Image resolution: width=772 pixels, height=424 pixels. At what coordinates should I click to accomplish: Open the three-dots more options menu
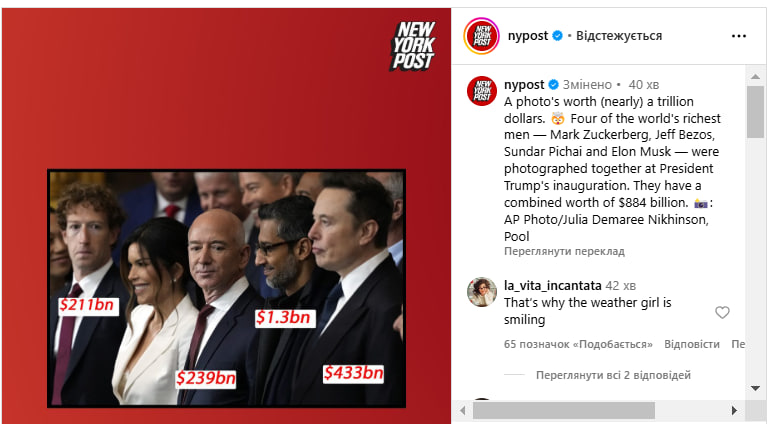coord(739,36)
